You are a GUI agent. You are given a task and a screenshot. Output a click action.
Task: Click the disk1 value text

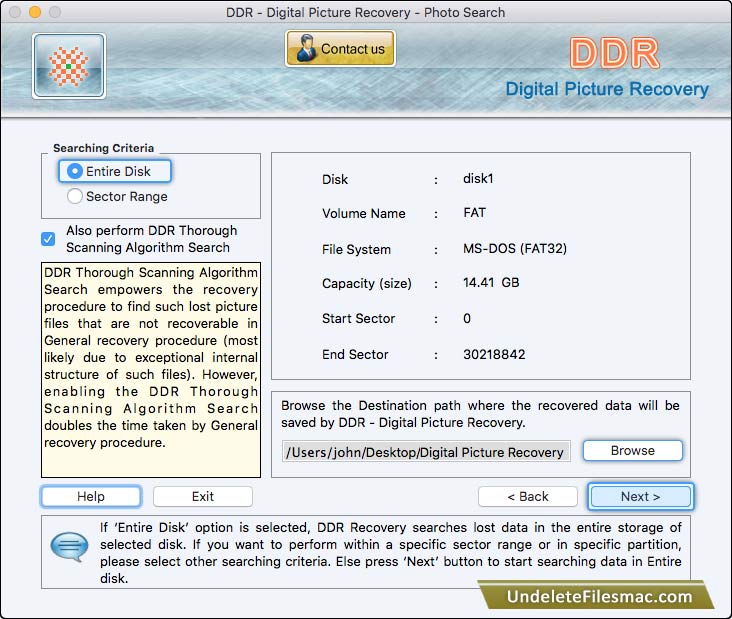point(478,179)
